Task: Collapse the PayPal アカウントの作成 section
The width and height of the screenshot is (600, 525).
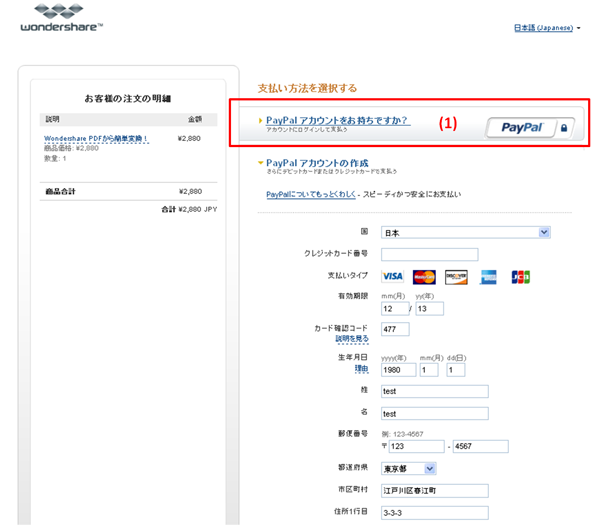Action: [x=317, y=163]
